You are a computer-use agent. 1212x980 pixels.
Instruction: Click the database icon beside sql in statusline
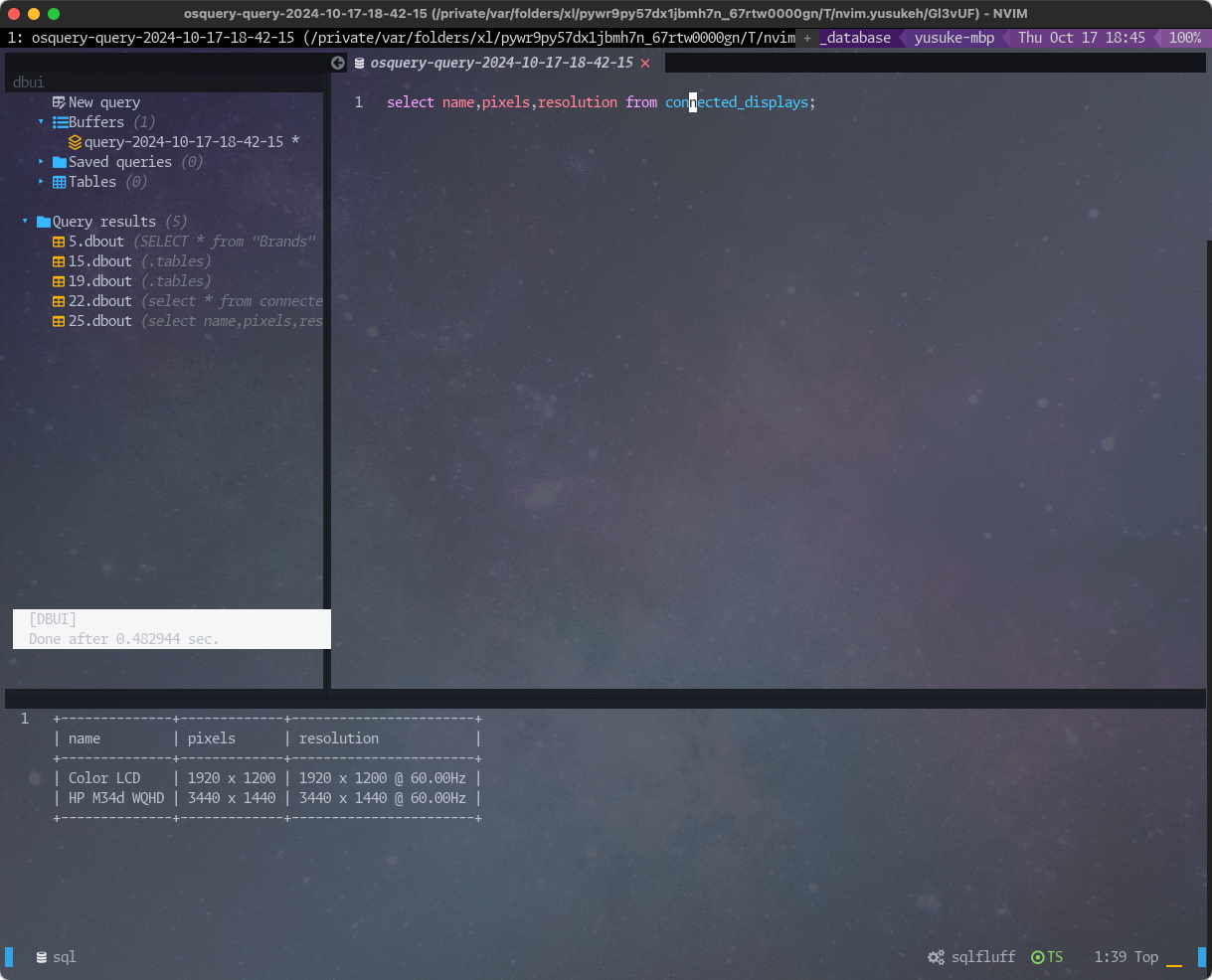pyautogui.click(x=42, y=957)
